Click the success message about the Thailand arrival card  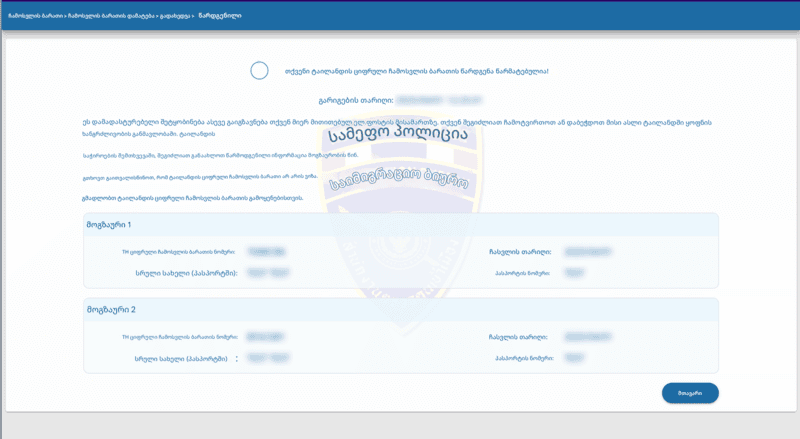(416, 71)
